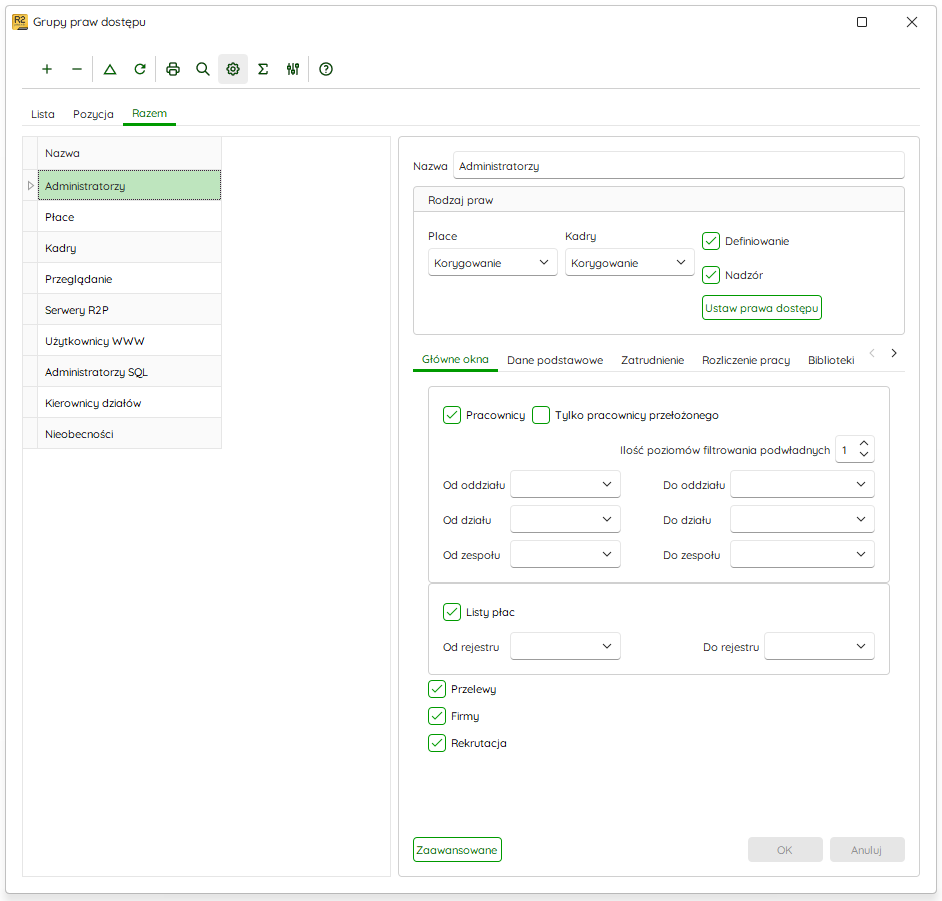Screen dimensions: 942x901
Task: Expand the Od rejestru dropdown
Action: (565, 646)
